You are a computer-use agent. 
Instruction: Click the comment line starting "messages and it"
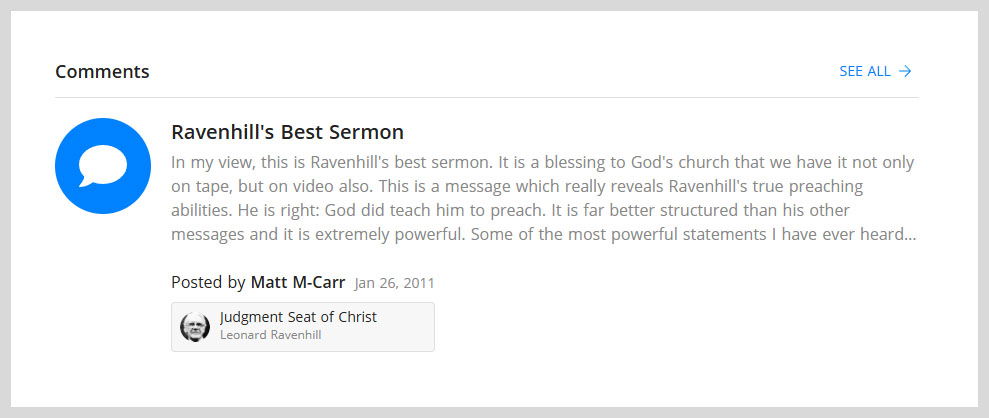coord(542,235)
